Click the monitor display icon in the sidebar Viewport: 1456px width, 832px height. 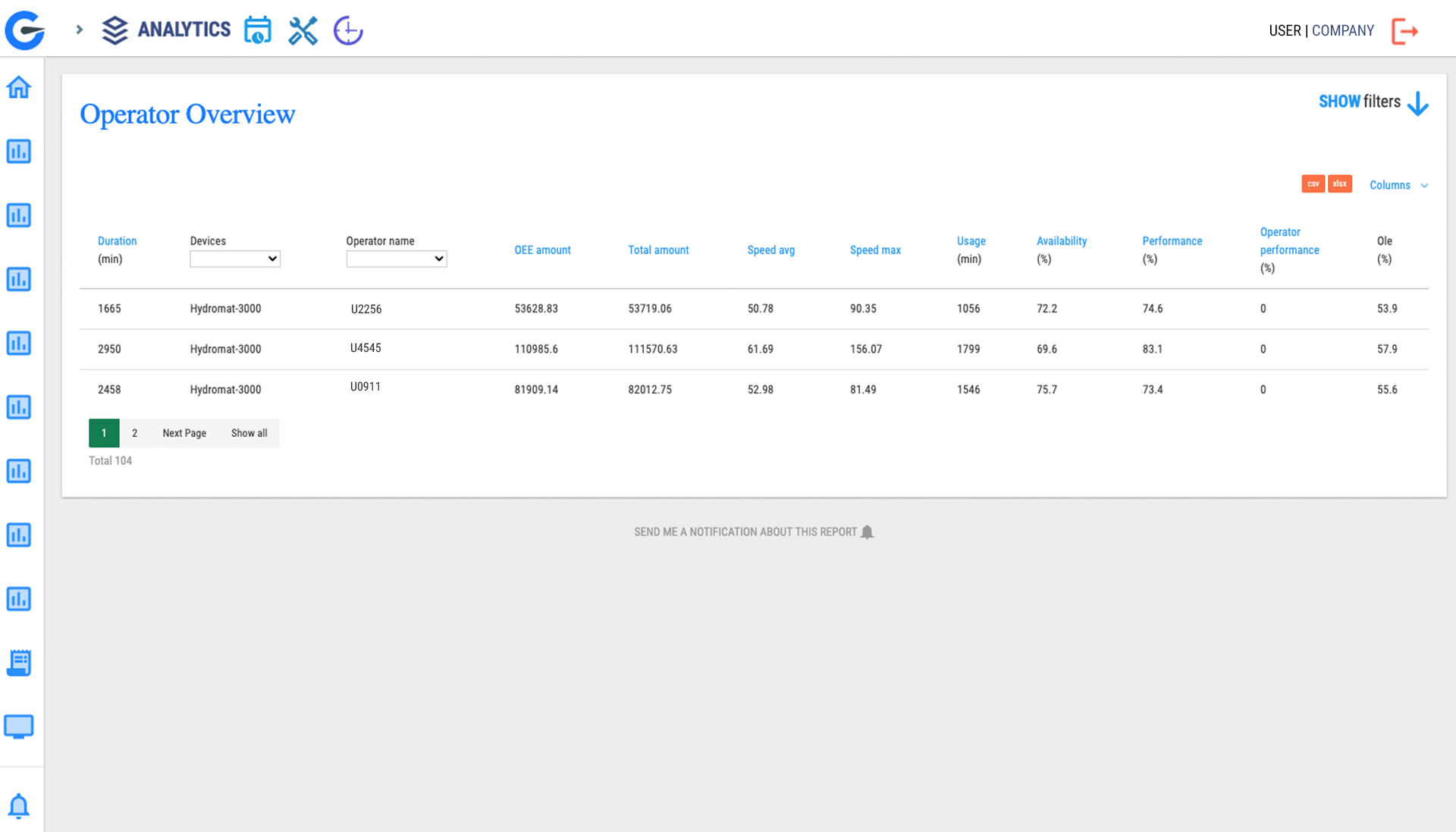19,726
